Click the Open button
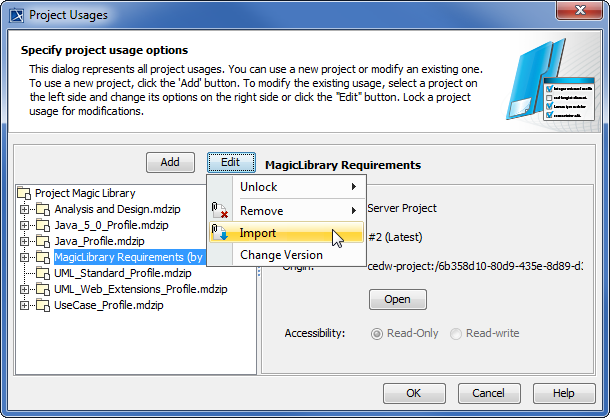610x418 pixels. coord(397,299)
